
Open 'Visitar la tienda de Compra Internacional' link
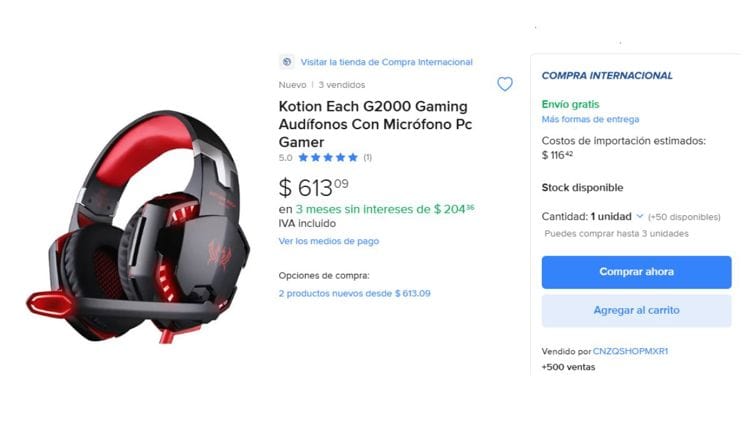[386, 62]
